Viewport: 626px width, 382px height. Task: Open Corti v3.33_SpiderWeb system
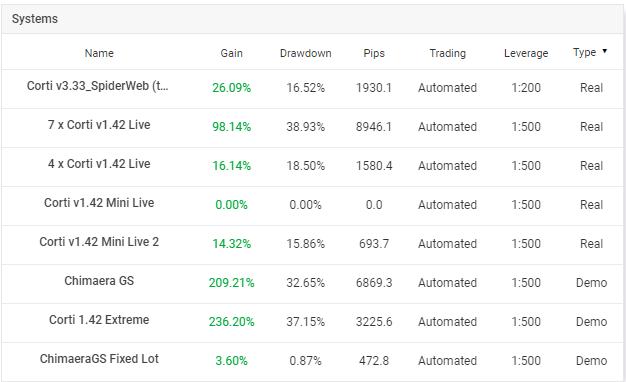(x=98, y=86)
